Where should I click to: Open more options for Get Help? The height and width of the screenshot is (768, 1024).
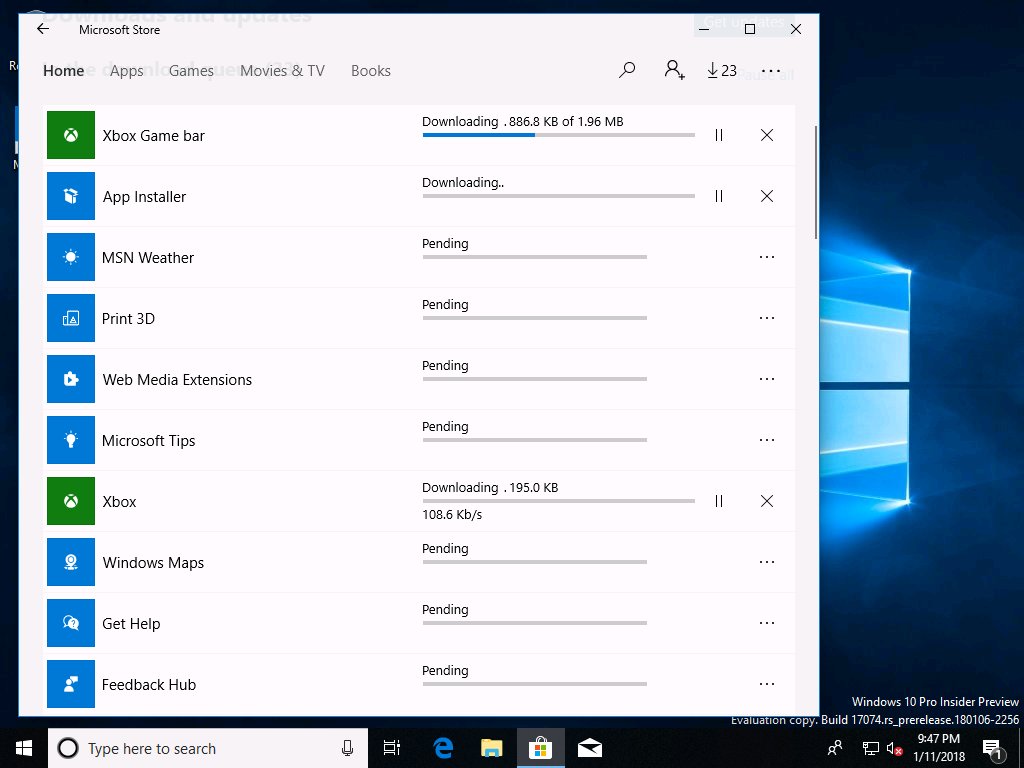tap(767, 623)
